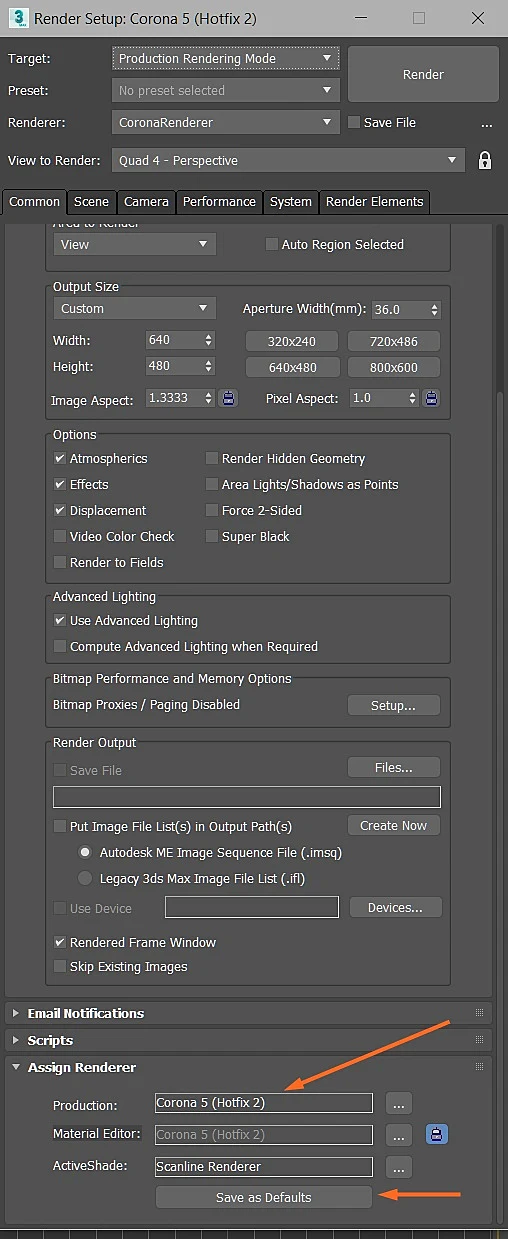508x1239 pixels.
Task: Open the ActiveShade renderer chooser ellipsis button
Action: [399, 1167]
